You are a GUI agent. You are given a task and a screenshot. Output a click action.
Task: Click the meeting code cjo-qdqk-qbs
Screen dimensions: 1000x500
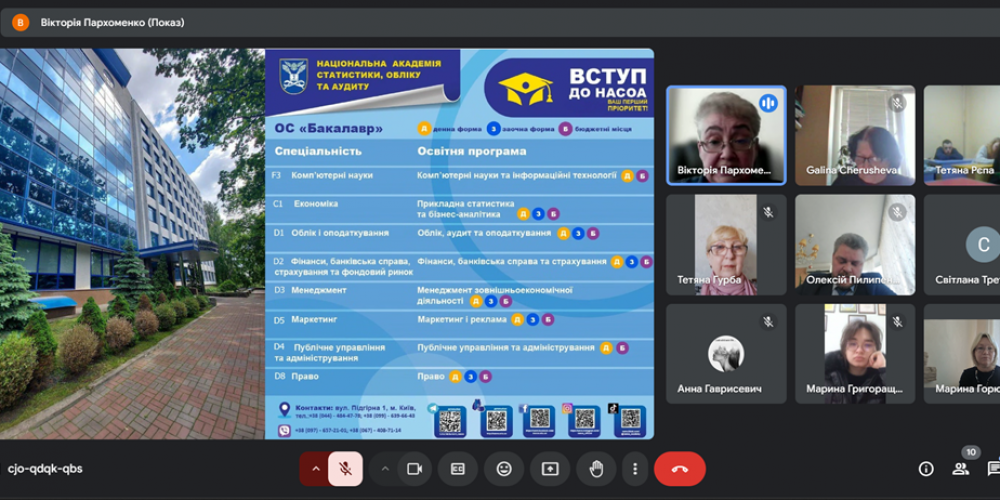click(x=45, y=468)
